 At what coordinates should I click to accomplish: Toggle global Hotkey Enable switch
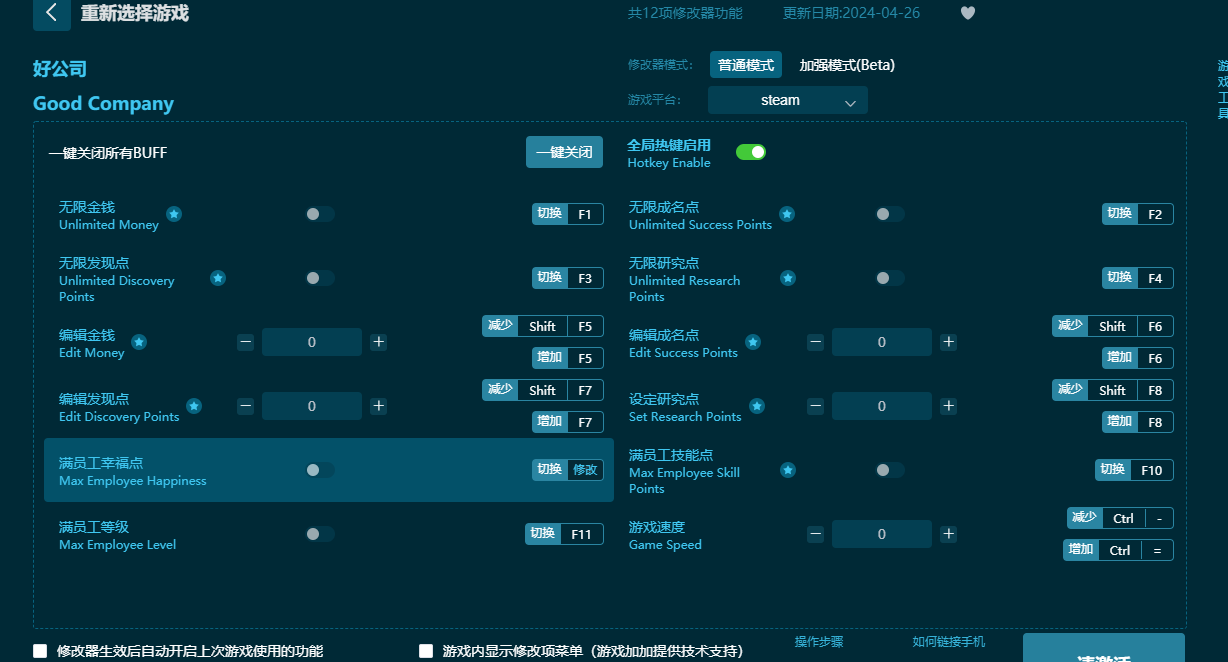pyautogui.click(x=751, y=152)
